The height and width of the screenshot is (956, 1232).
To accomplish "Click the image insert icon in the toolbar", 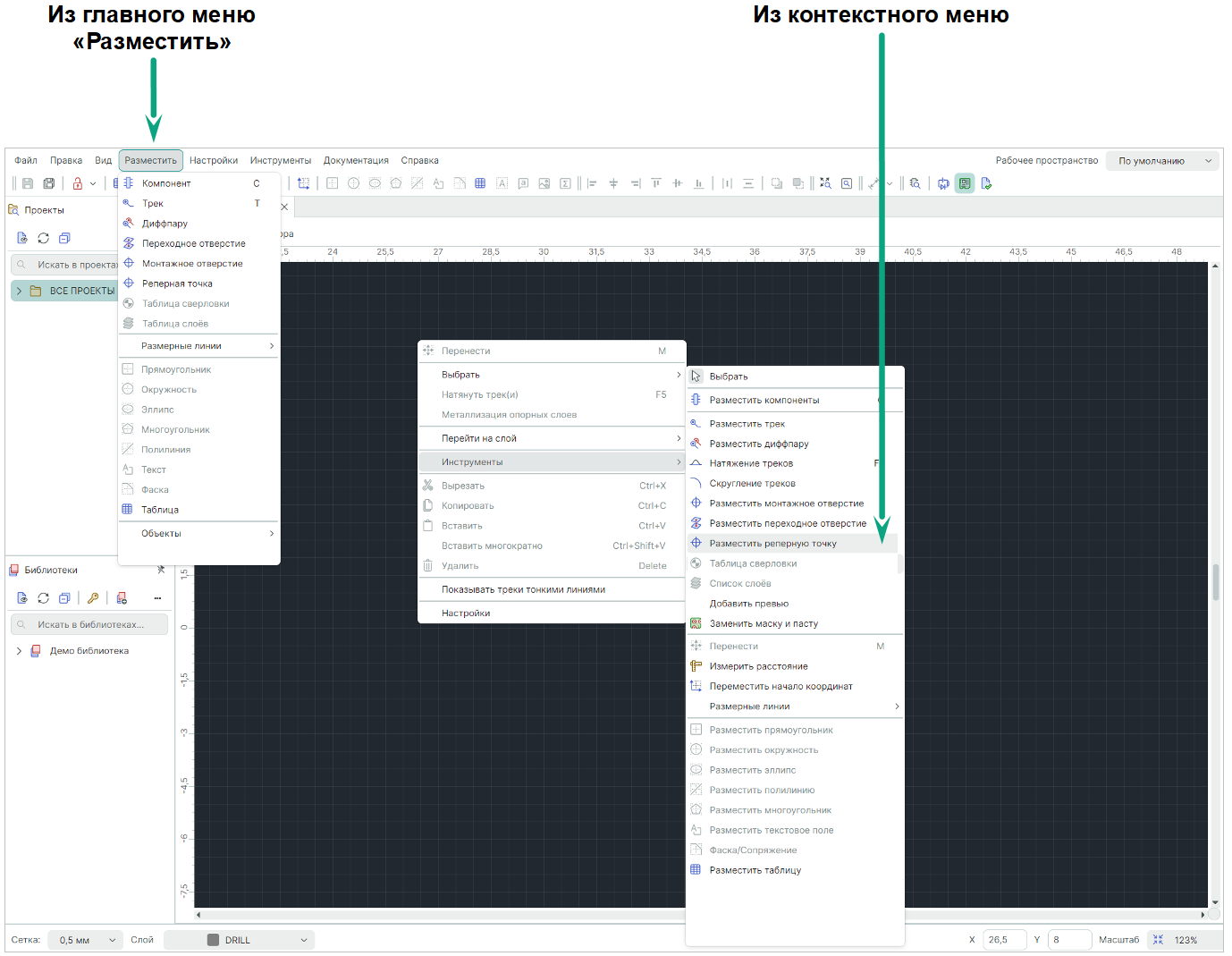I will (544, 183).
